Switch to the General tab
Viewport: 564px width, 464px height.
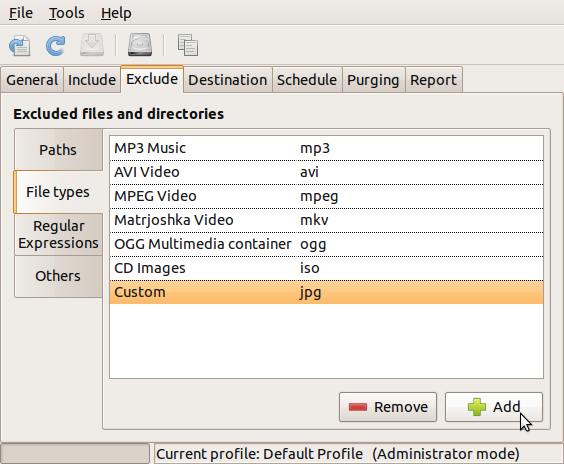coord(32,80)
